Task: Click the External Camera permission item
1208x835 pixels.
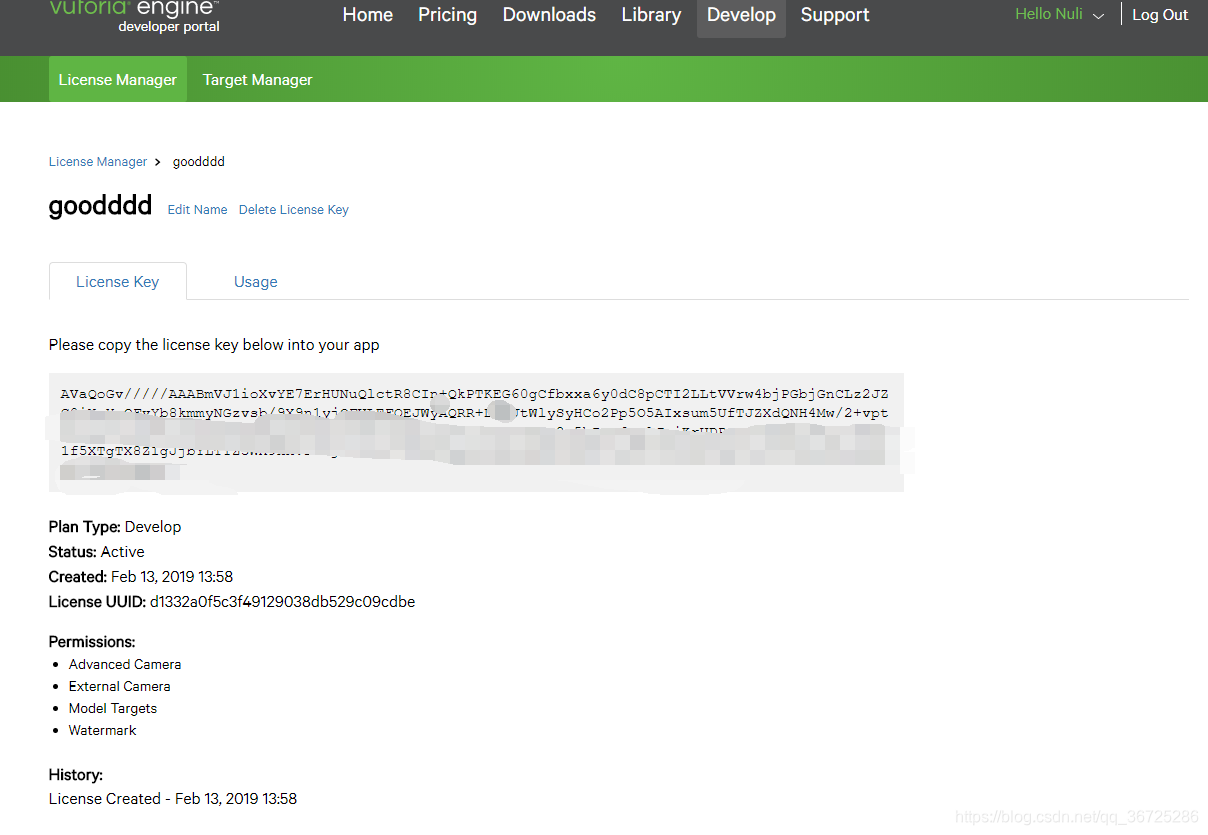Action: [120, 686]
